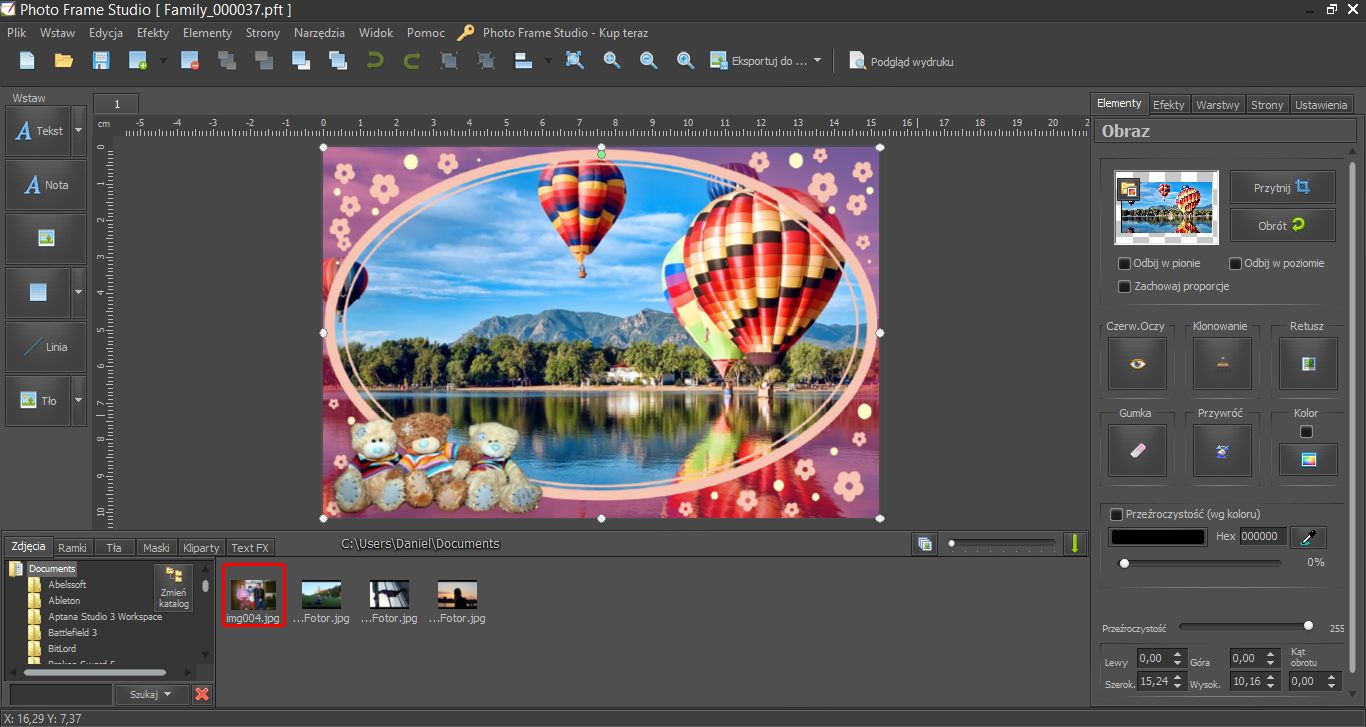The image size is (1366, 727).
Task: Click the add page icon in toolbar
Action: pos(138,61)
